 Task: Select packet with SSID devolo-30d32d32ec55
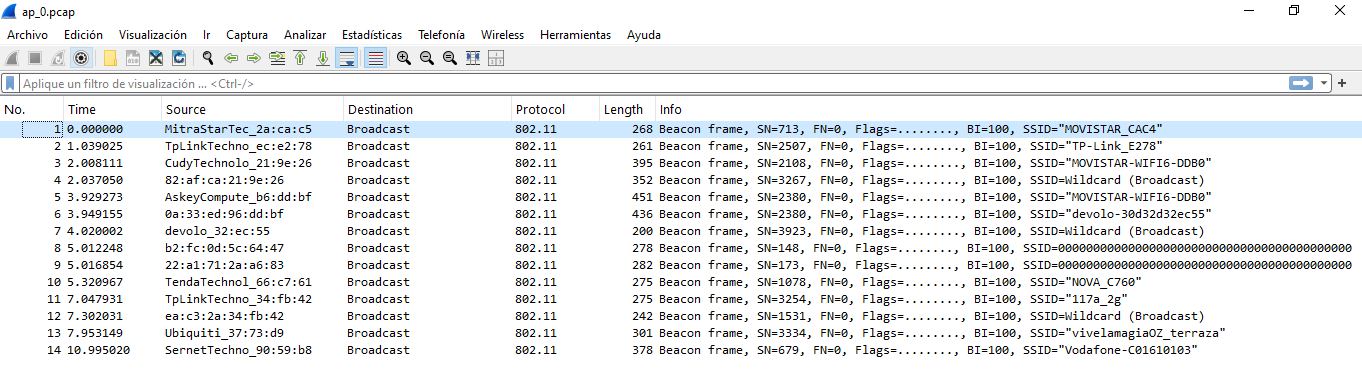tap(680, 214)
